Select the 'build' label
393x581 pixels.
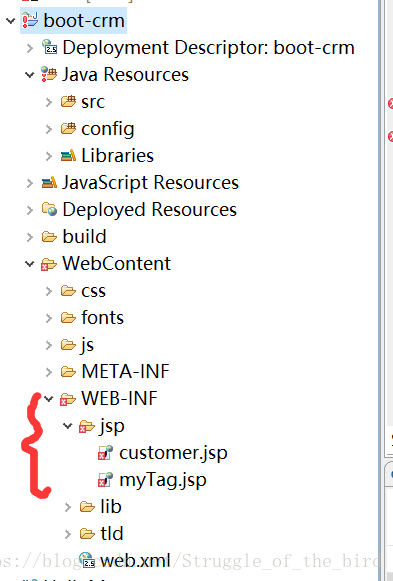(84, 236)
